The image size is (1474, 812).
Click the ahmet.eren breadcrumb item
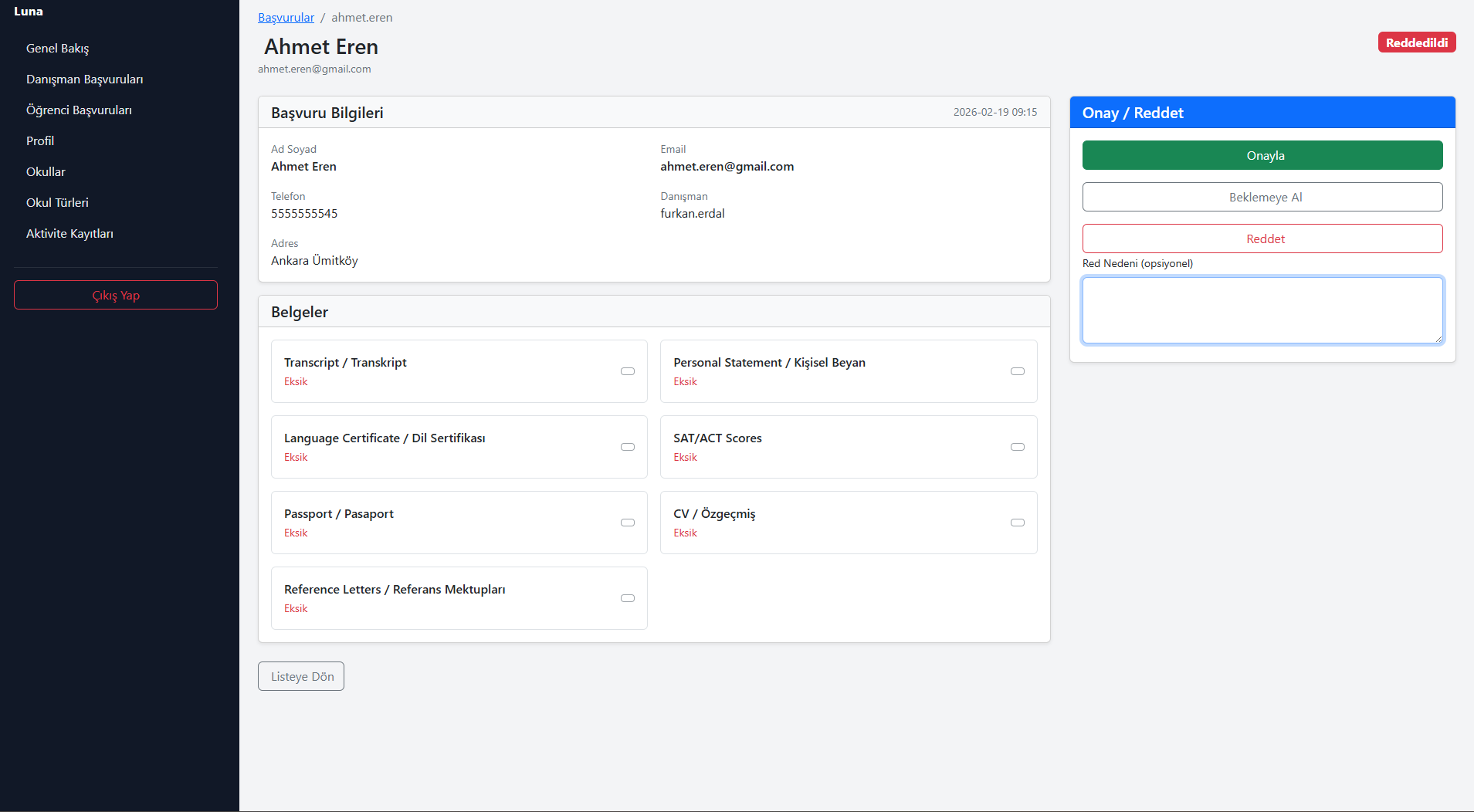362,17
